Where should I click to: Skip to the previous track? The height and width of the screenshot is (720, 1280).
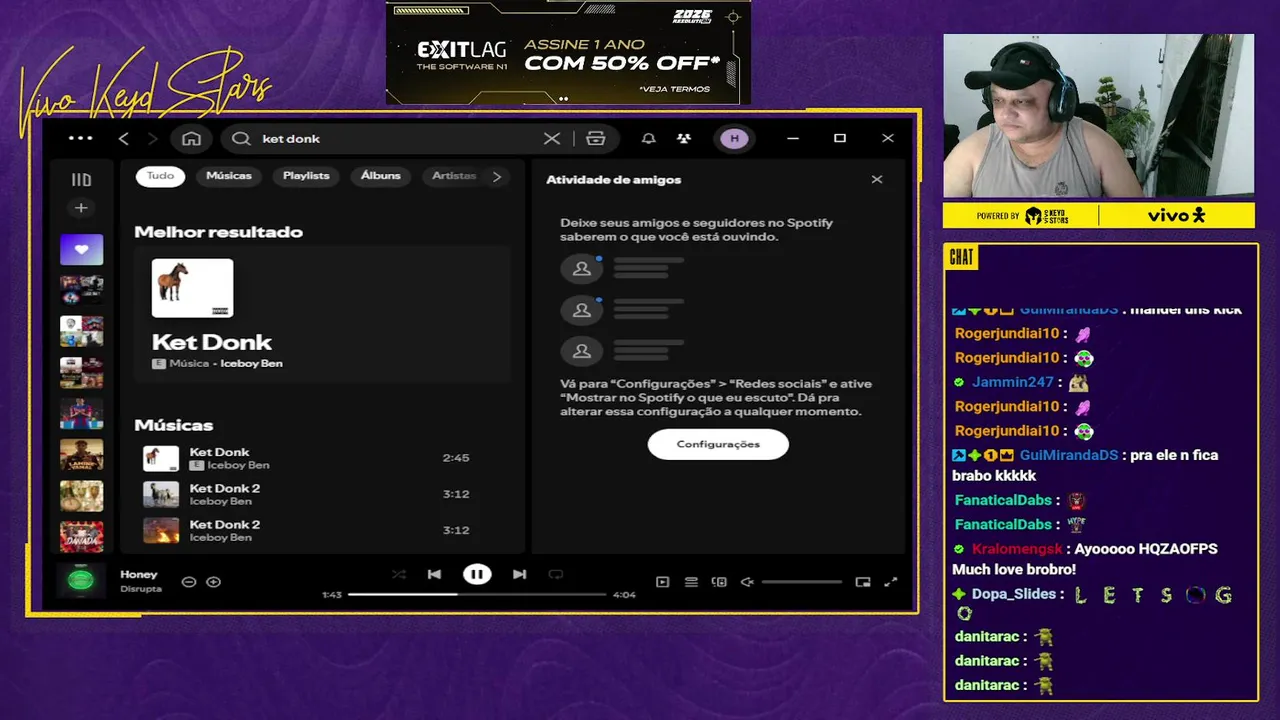pos(434,574)
